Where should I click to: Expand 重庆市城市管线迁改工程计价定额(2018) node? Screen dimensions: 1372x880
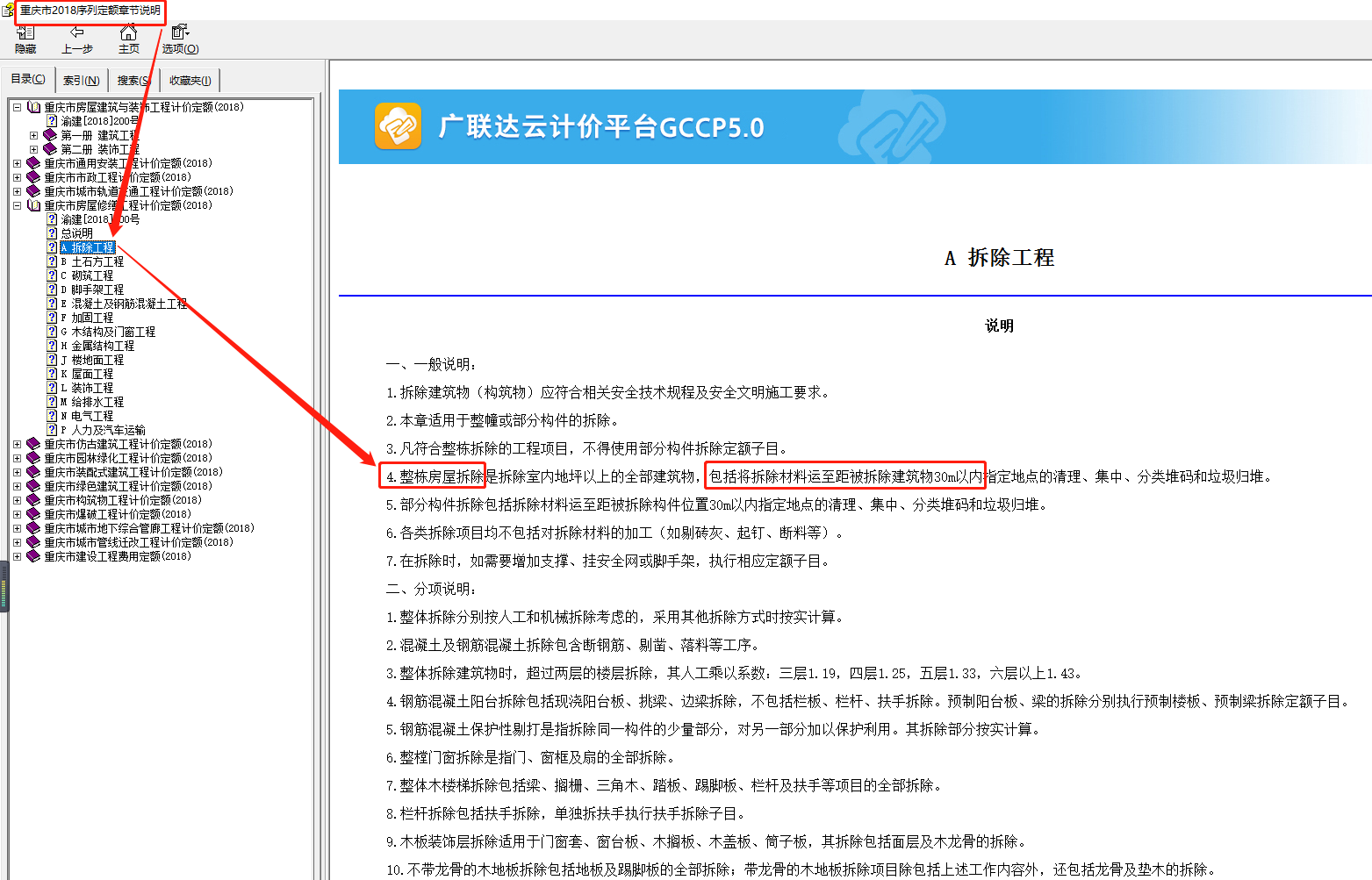pos(17,542)
